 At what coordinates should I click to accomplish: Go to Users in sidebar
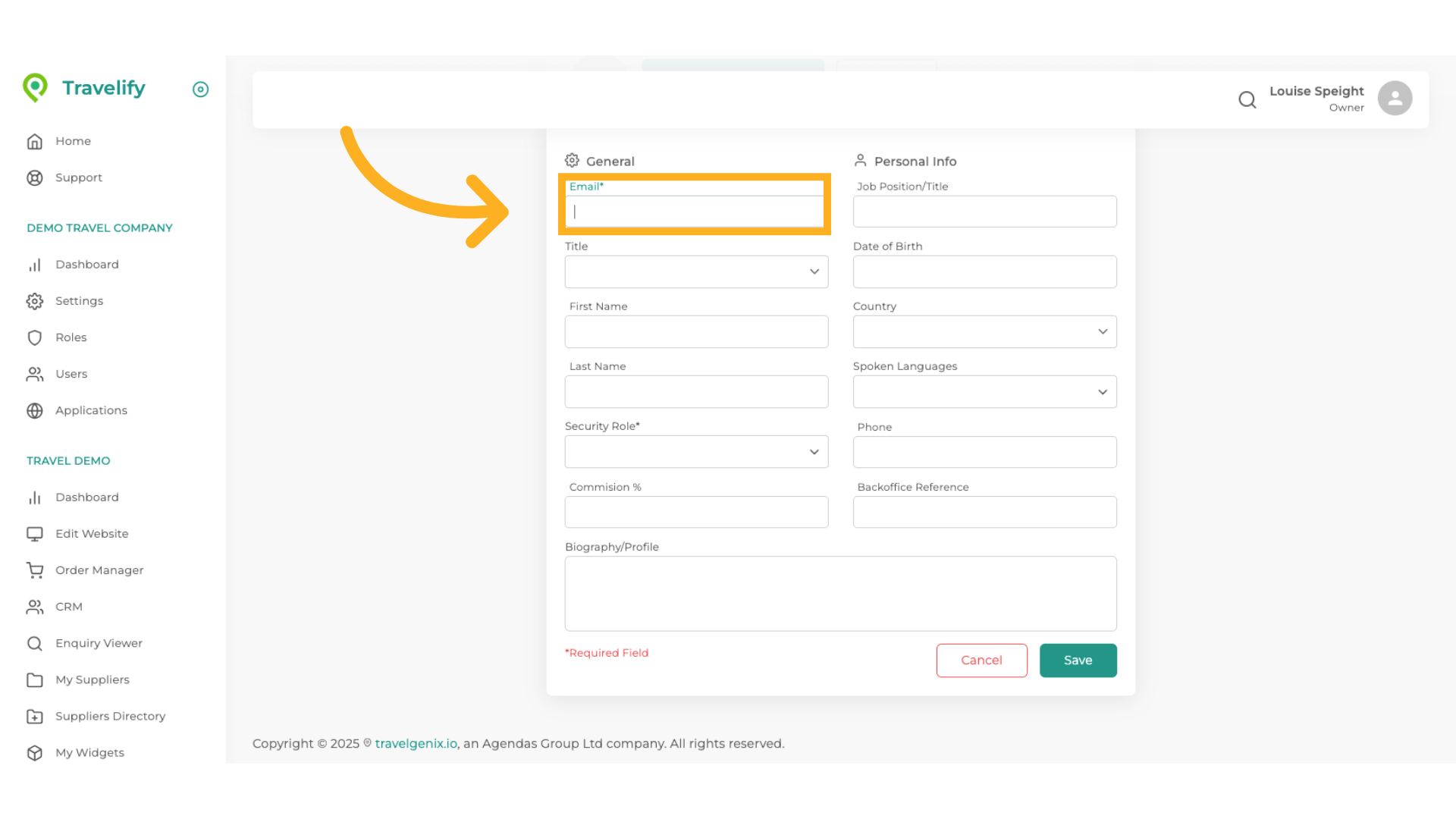point(71,374)
